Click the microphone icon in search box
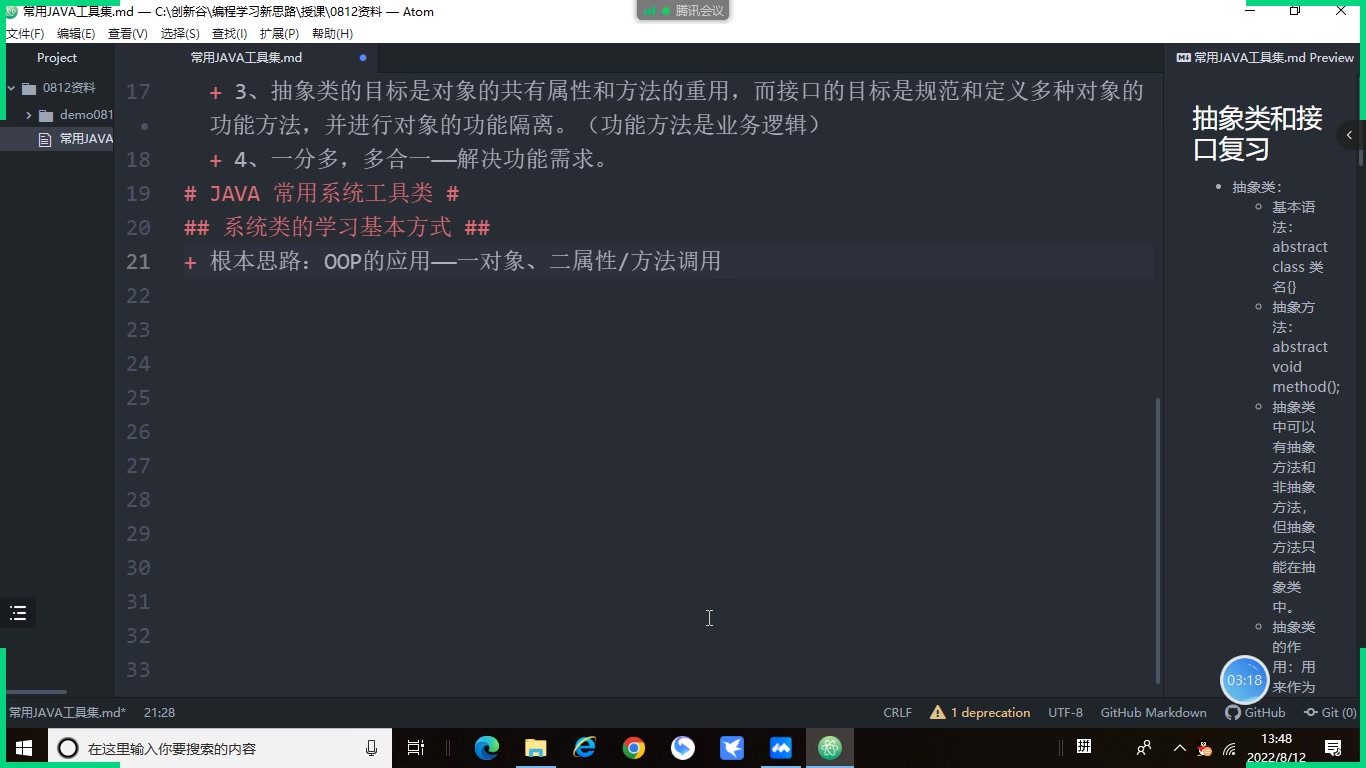Viewport: 1366px width, 768px height. pos(372,748)
